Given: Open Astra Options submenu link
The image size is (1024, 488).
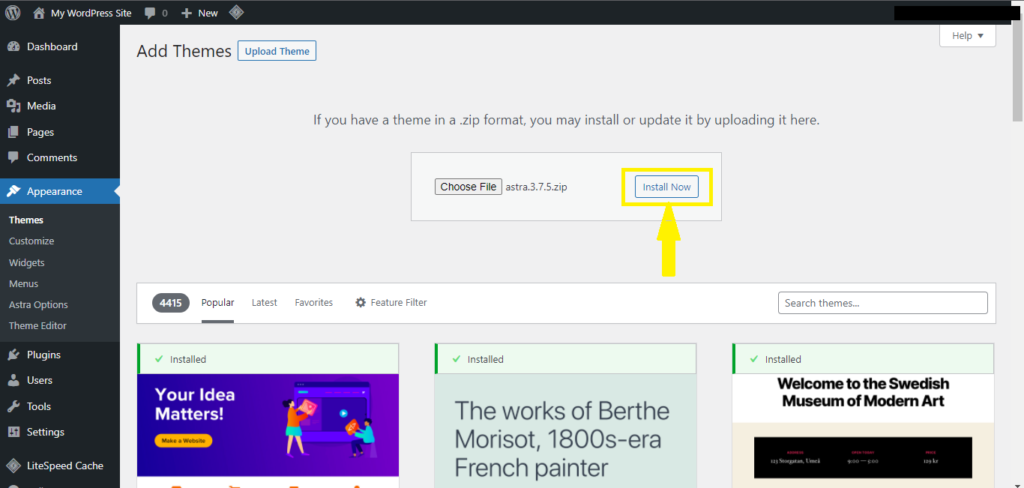Looking at the screenshot, I should pos(38,304).
